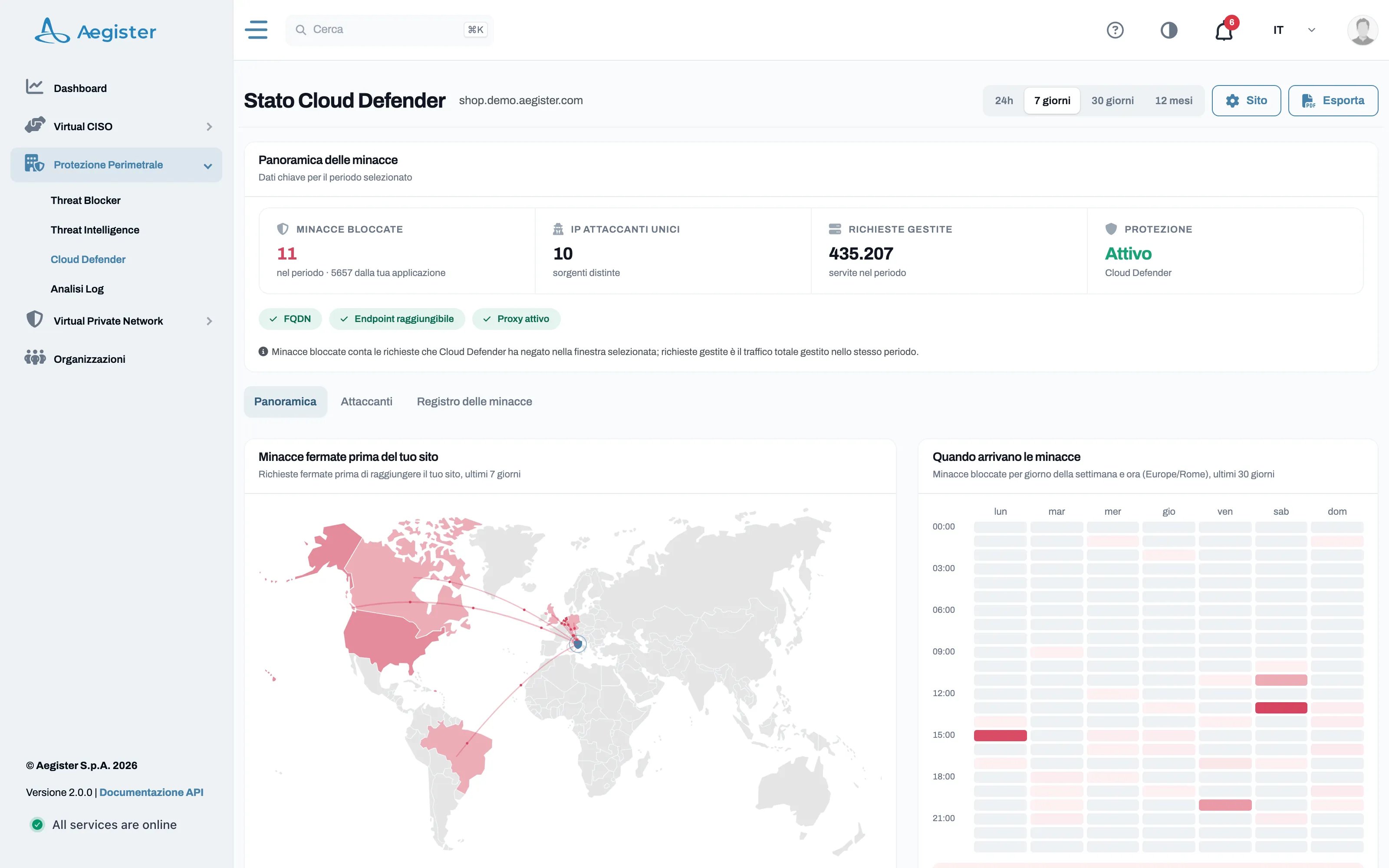Click the green services online status icon
The height and width of the screenshot is (868, 1389).
tap(37, 824)
